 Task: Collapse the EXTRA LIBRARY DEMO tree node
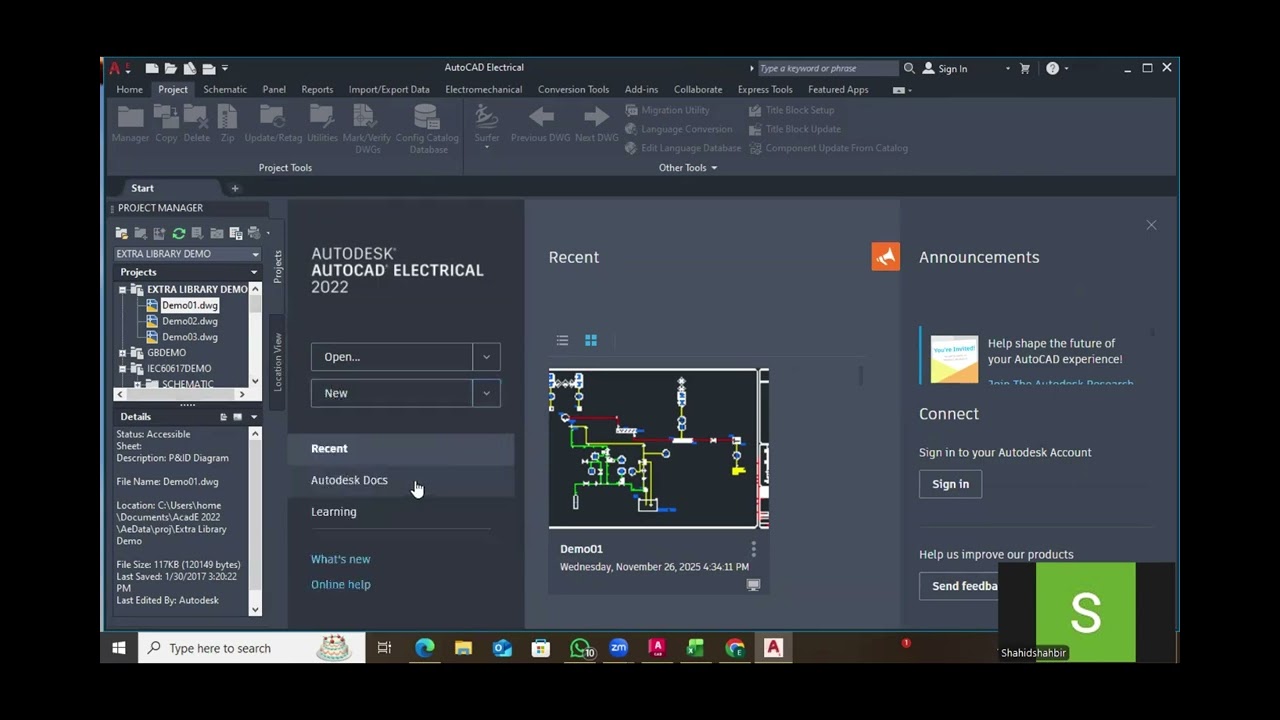123,289
